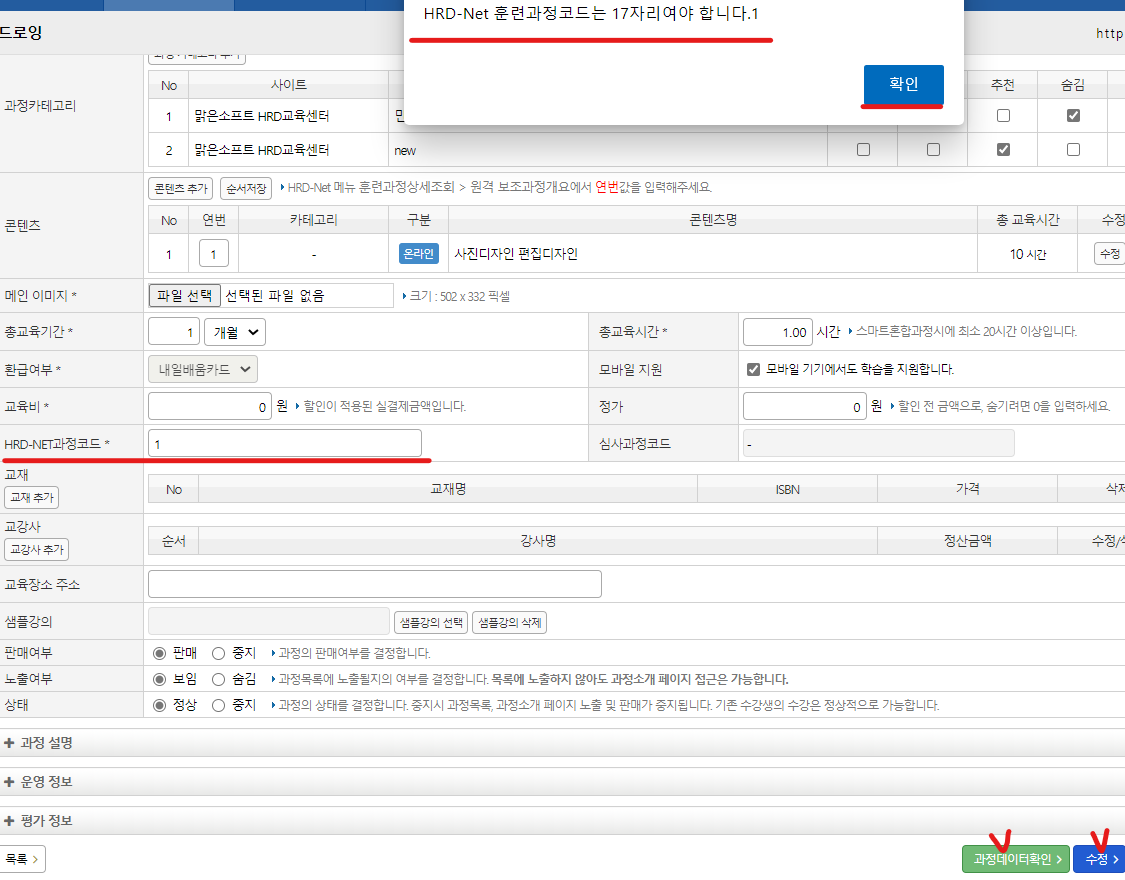Expand the 운영 정보 section

[40, 781]
